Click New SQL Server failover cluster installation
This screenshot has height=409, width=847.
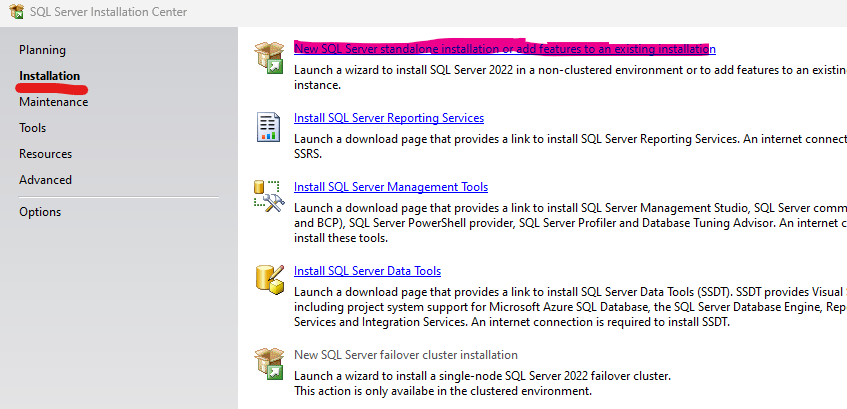tap(406, 354)
